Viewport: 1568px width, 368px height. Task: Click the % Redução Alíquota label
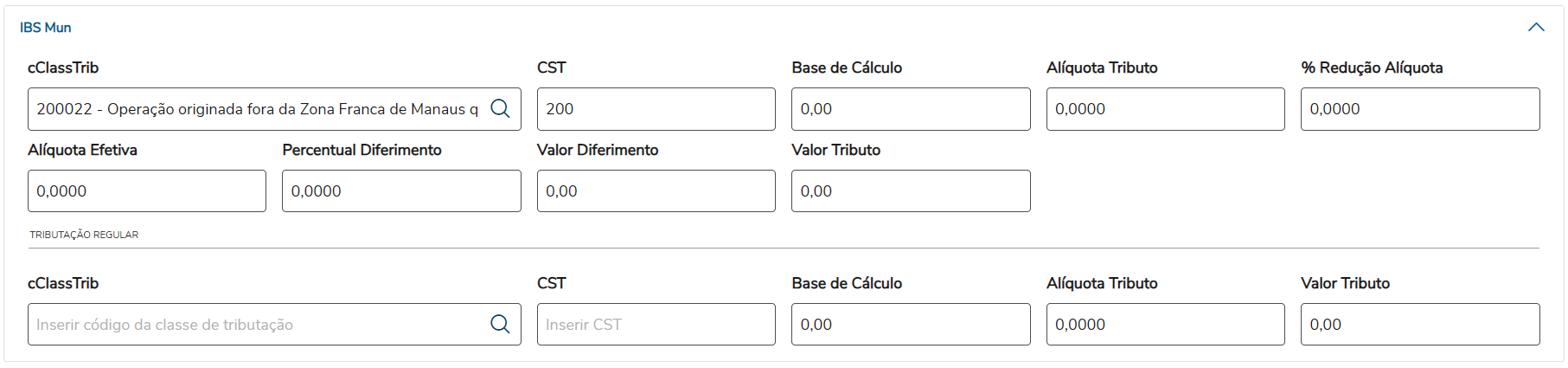[1372, 68]
